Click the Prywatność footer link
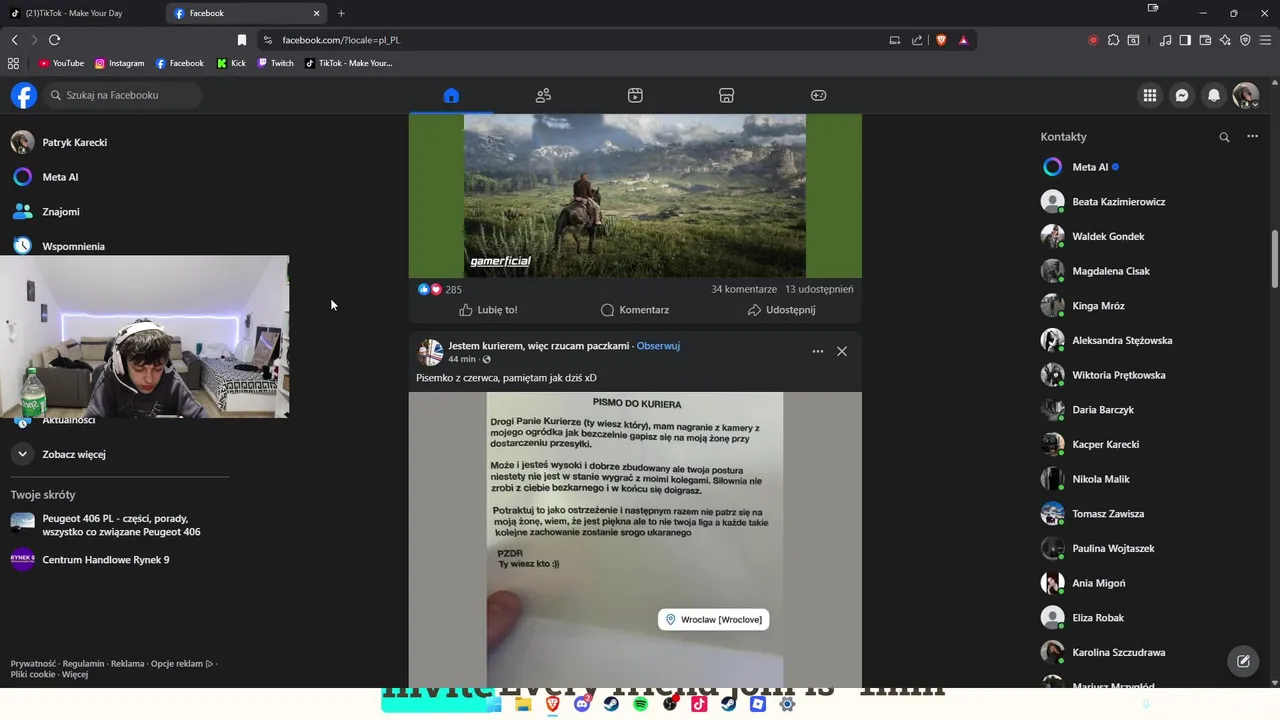 [x=33, y=664]
